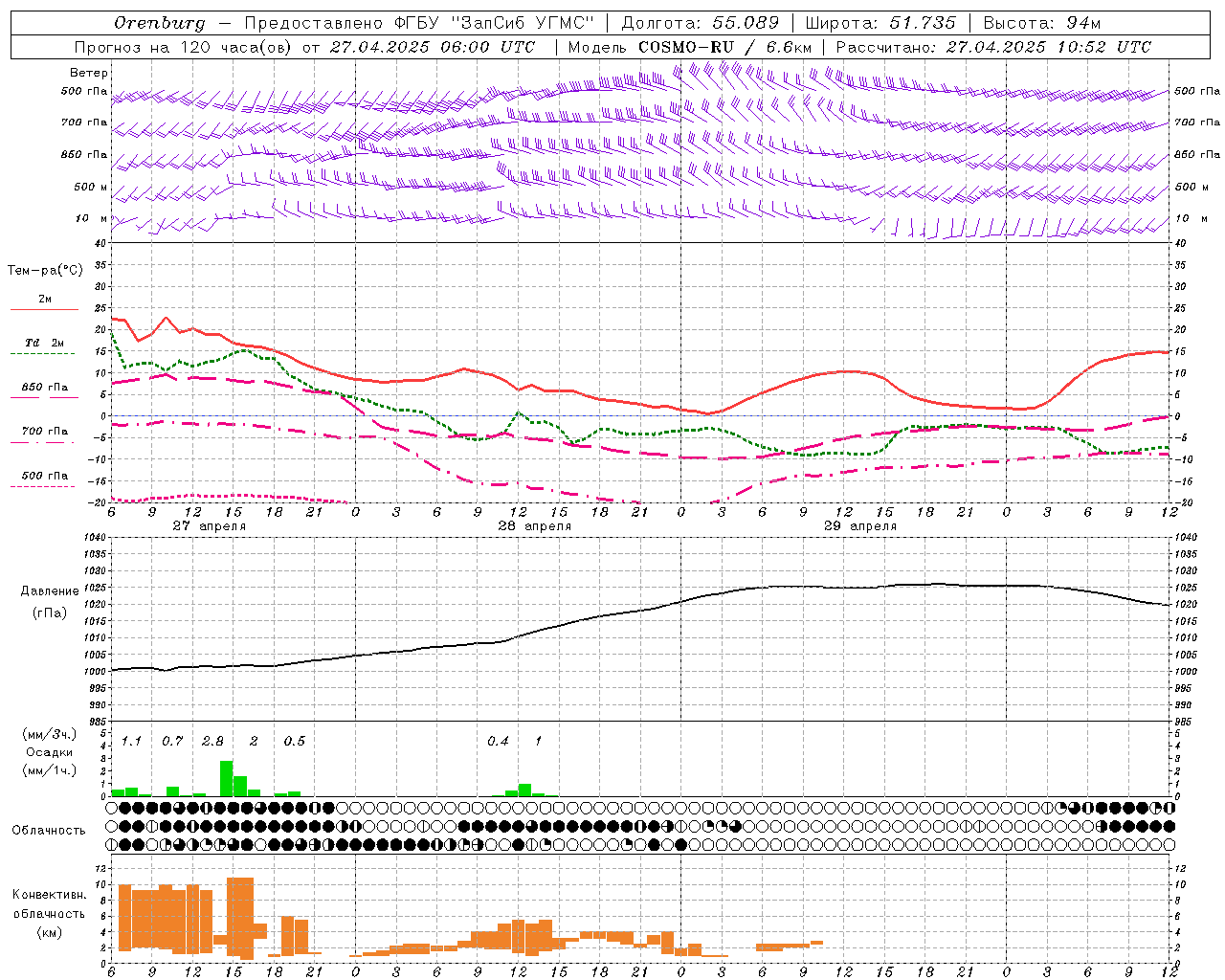The height and width of the screenshot is (980, 1225).
Task: Click the 'Давление' pressure label
Action: (50, 591)
